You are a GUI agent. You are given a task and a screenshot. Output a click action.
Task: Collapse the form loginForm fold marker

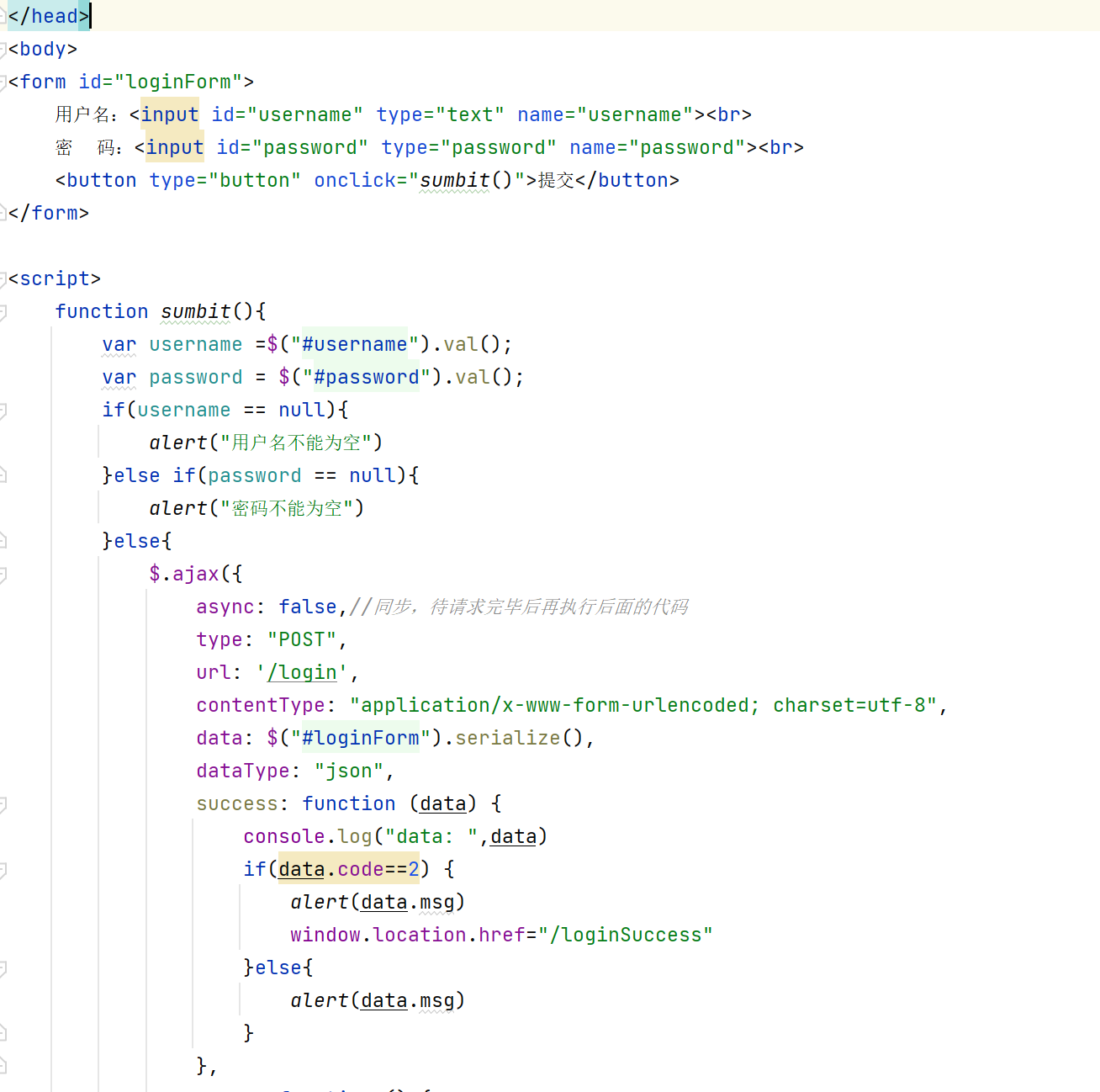(x=3, y=82)
